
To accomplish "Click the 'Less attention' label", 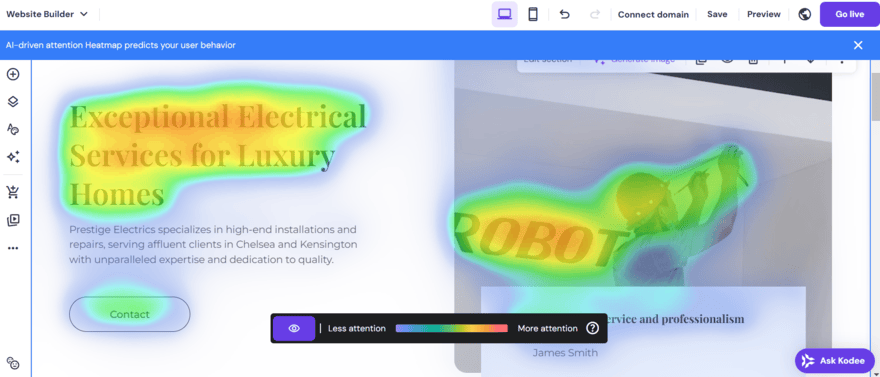I will (356, 328).
